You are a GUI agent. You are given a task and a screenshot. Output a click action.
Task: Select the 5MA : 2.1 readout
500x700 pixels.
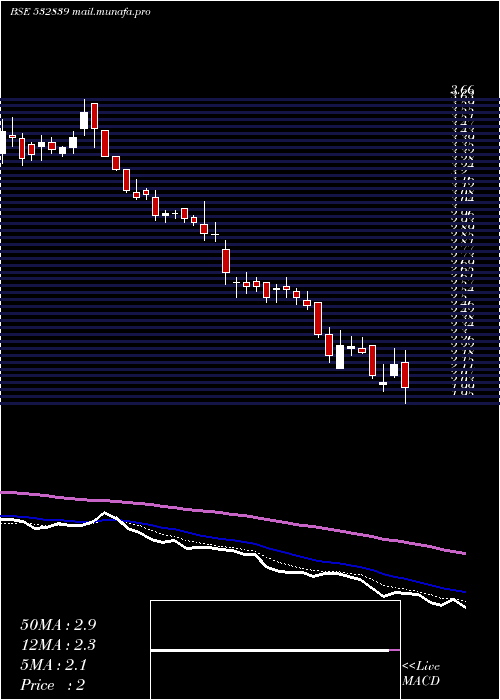(x=54, y=665)
